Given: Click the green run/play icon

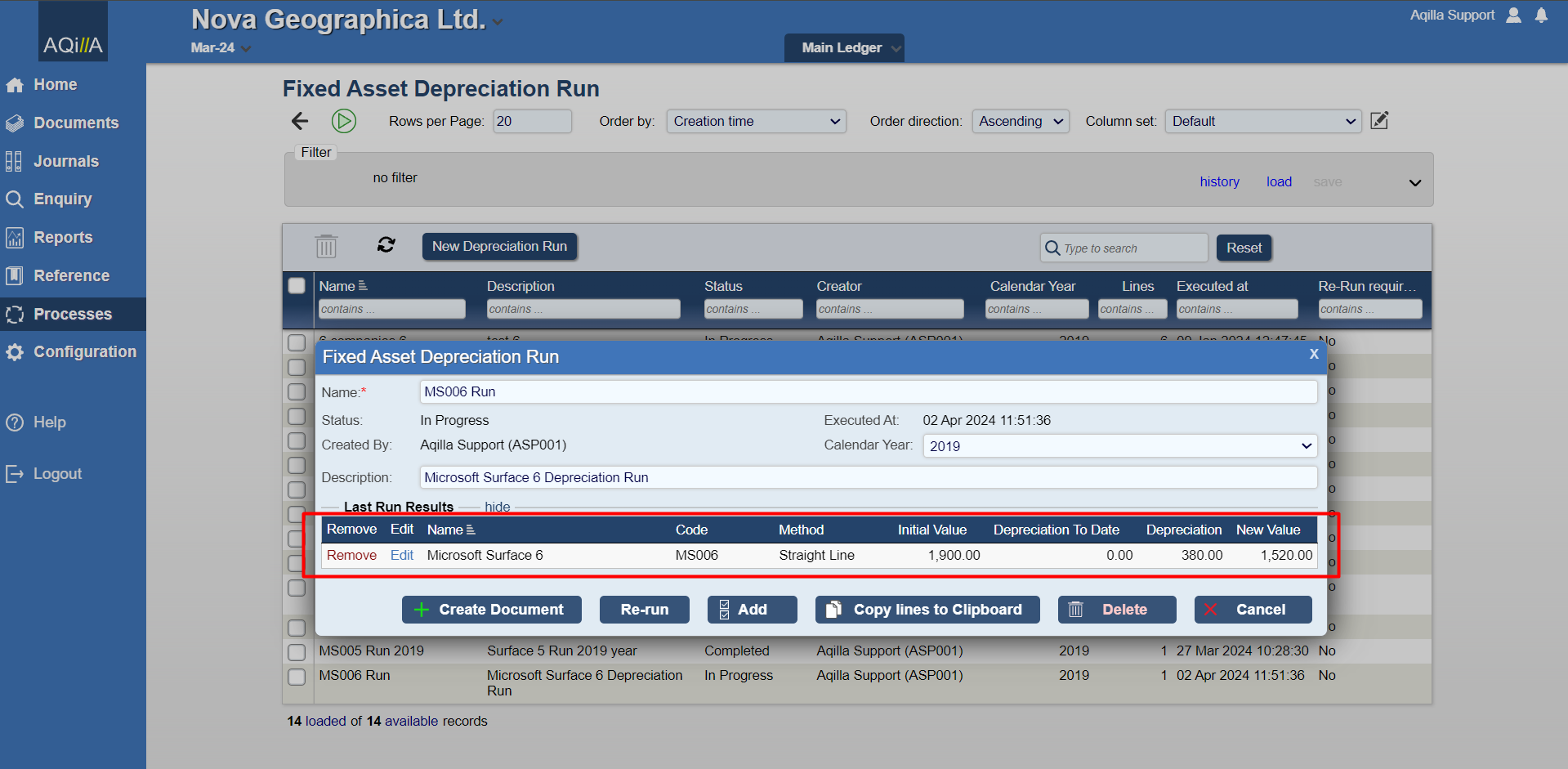Looking at the screenshot, I should [343, 121].
